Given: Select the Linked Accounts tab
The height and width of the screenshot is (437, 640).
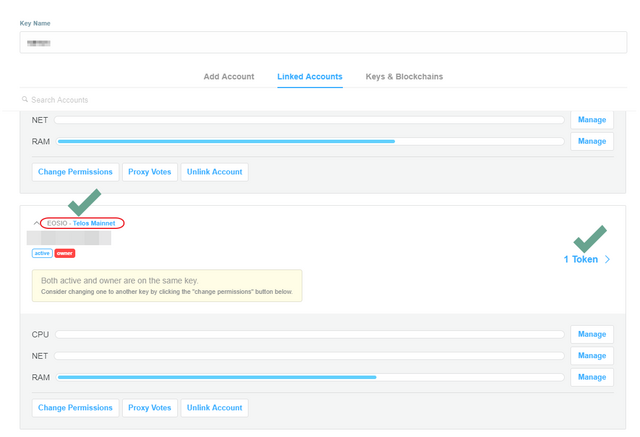Looking at the screenshot, I should pos(310,76).
